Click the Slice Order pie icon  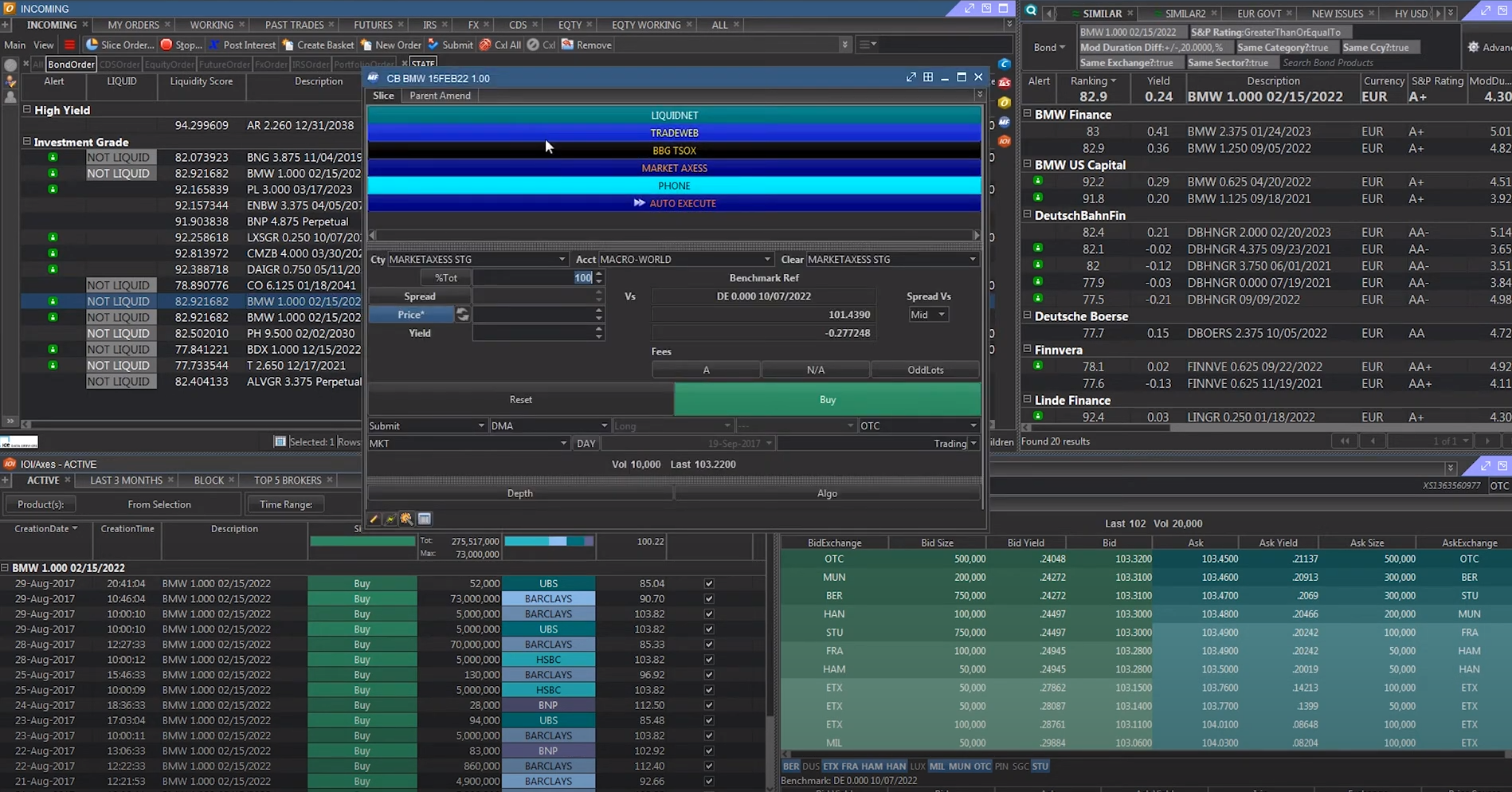point(92,45)
